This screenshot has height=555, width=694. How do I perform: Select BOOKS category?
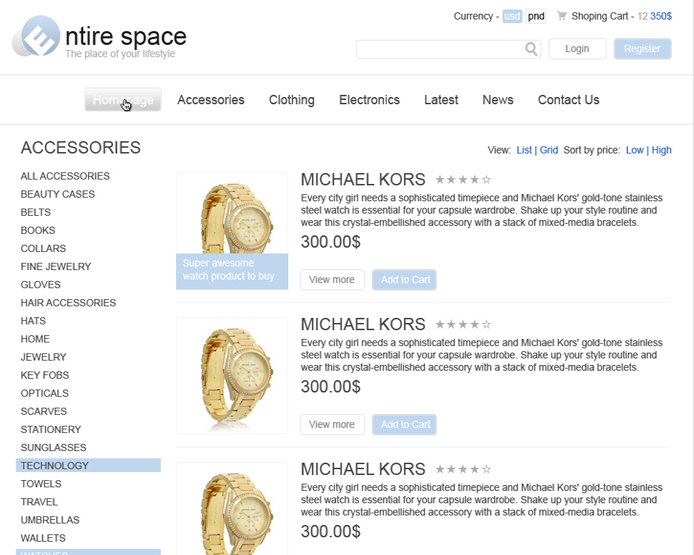pyautogui.click(x=38, y=231)
